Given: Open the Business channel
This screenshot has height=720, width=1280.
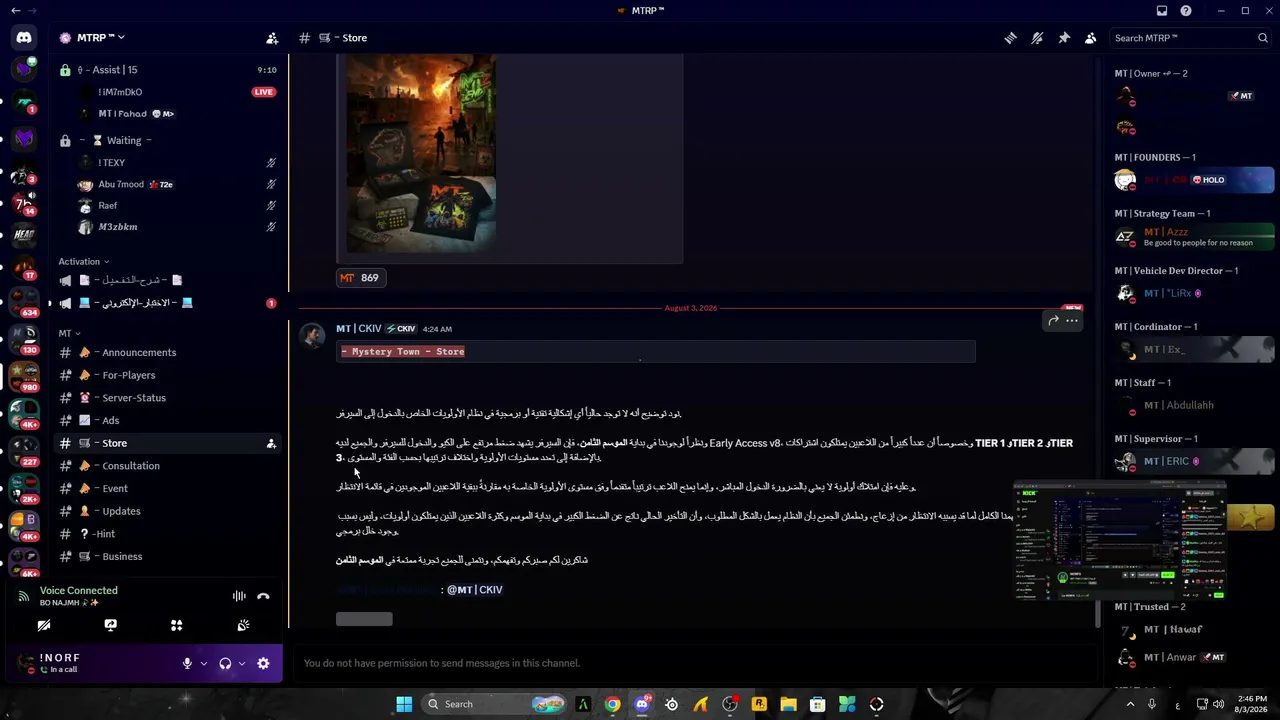Looking at the screenshot, I should (167, 556).
